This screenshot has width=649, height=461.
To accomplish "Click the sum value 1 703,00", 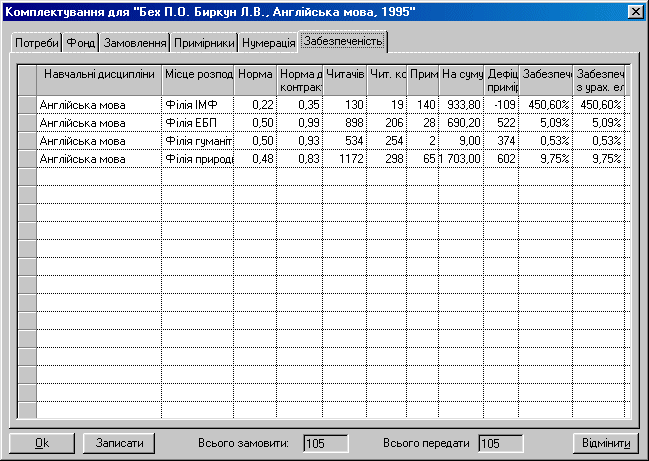I will (461, 159).
